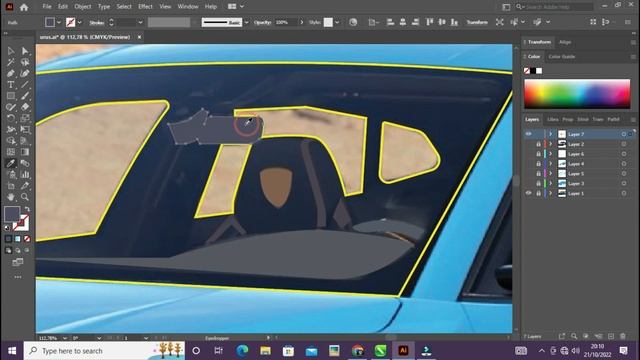Image resolution: width=640 pixels, height=360 pixels.
Task: Expand Layer 1 contents
Action: [x=550, y=193]
